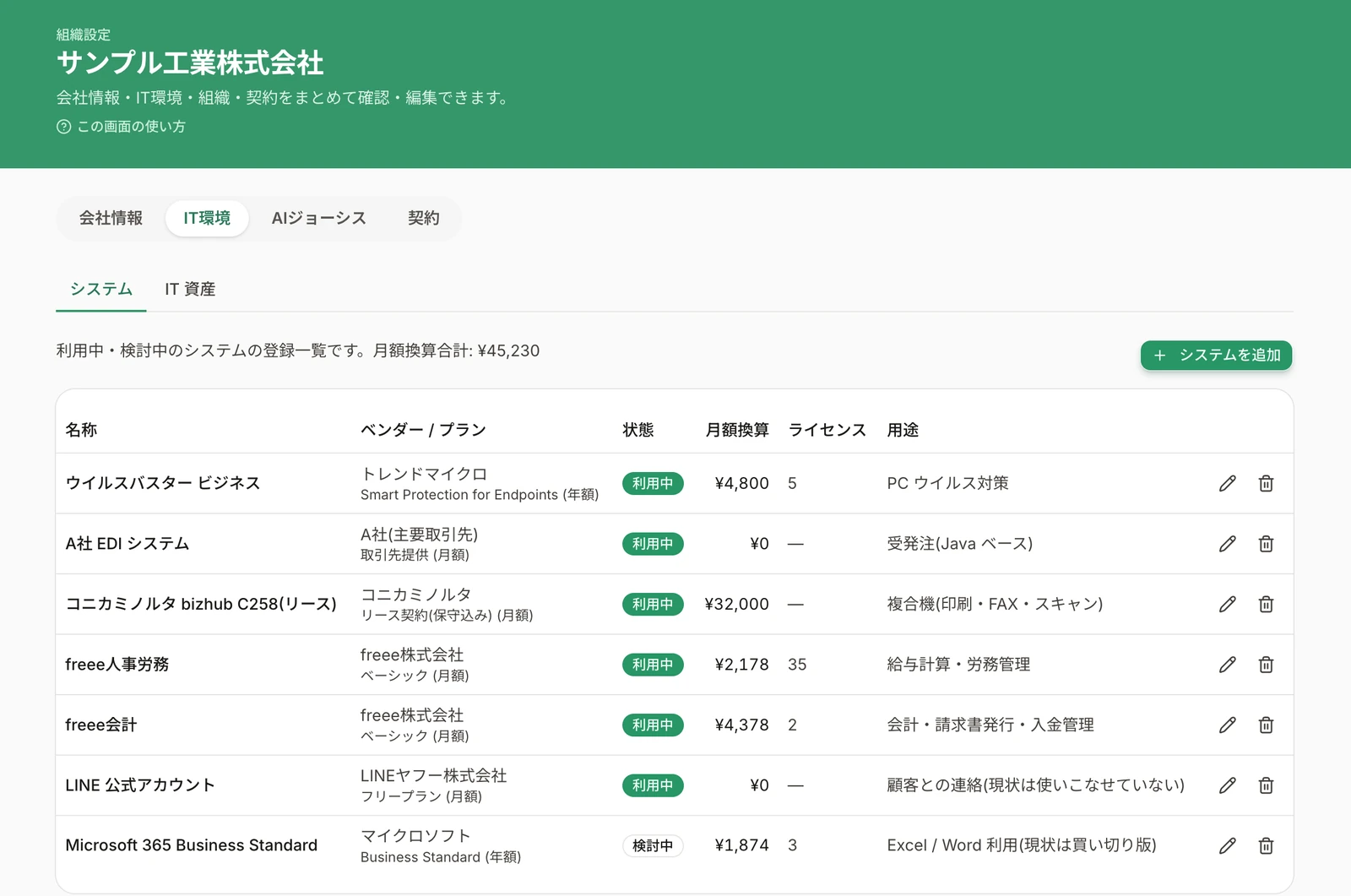Switch to the AIジョーシス tab

[x=318, y=218]
